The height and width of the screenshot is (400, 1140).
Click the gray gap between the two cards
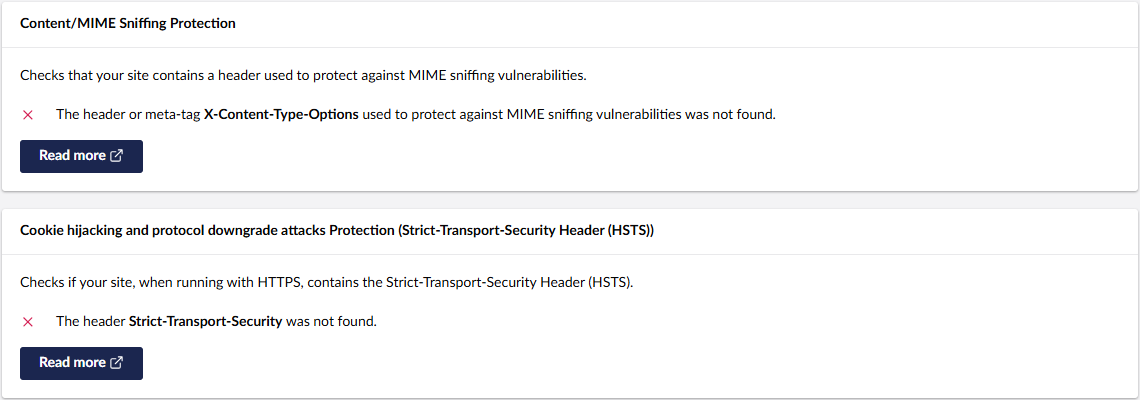click(570, 200)
